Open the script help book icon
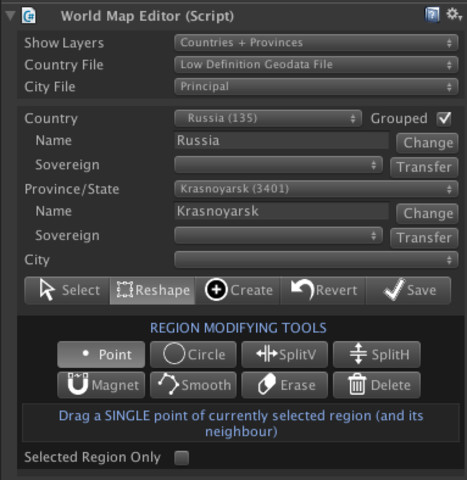The height and width of the screenshot is (480, 467). [x=432, y=15]
